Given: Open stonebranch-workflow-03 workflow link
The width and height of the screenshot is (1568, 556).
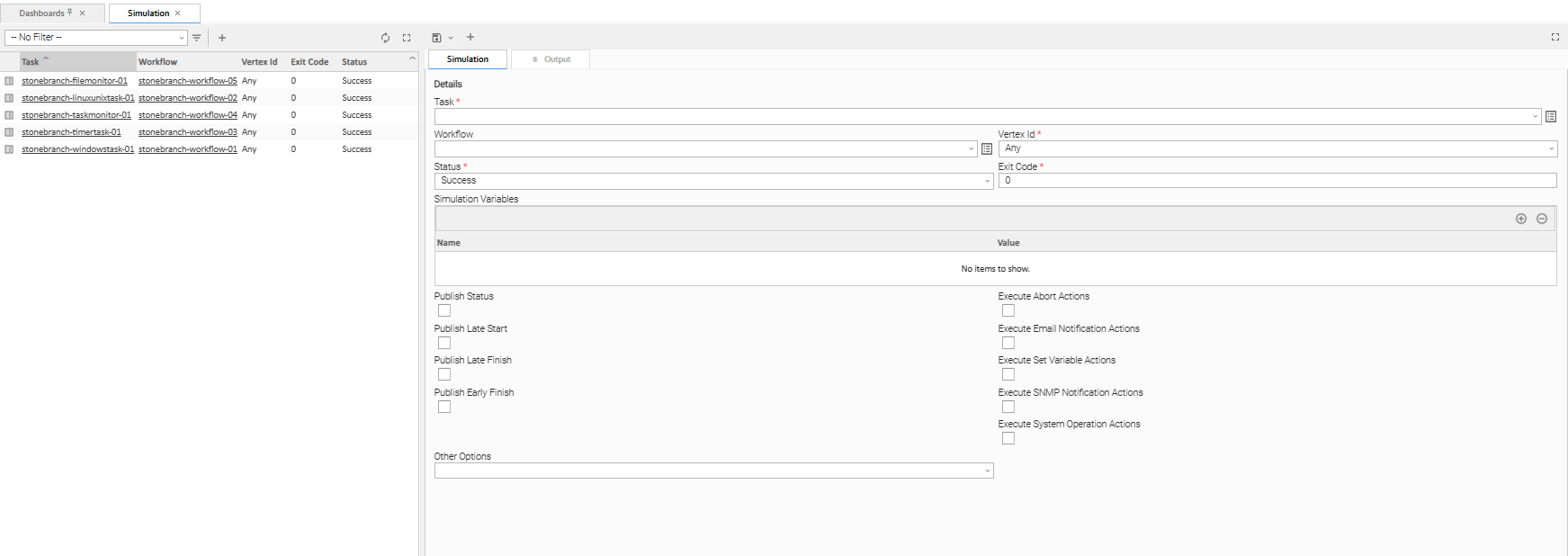Looking at the screenshot, I should coord(188,132).
